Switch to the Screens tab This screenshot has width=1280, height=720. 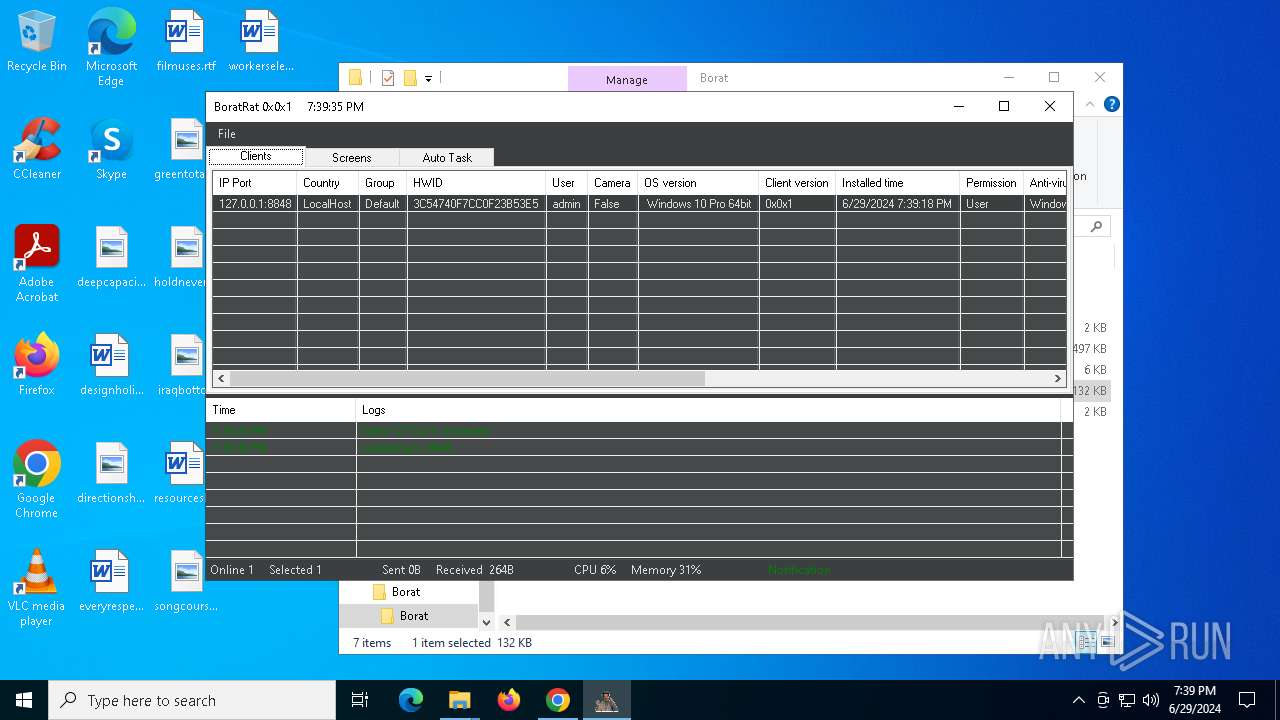[351, 158]
